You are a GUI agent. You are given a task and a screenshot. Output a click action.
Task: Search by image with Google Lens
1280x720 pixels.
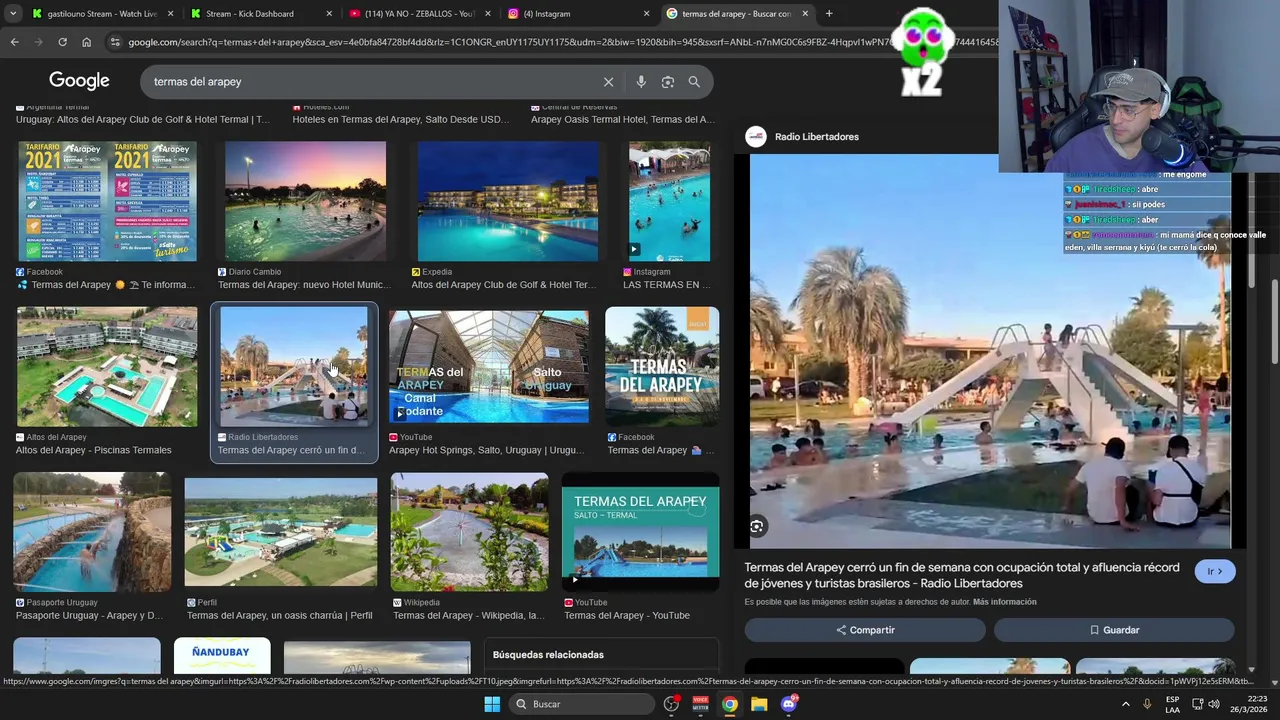point(668,82)
